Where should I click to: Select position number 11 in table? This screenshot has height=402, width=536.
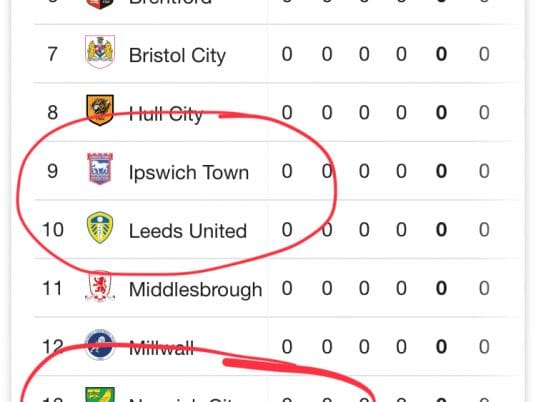click(x=52, y=288)
